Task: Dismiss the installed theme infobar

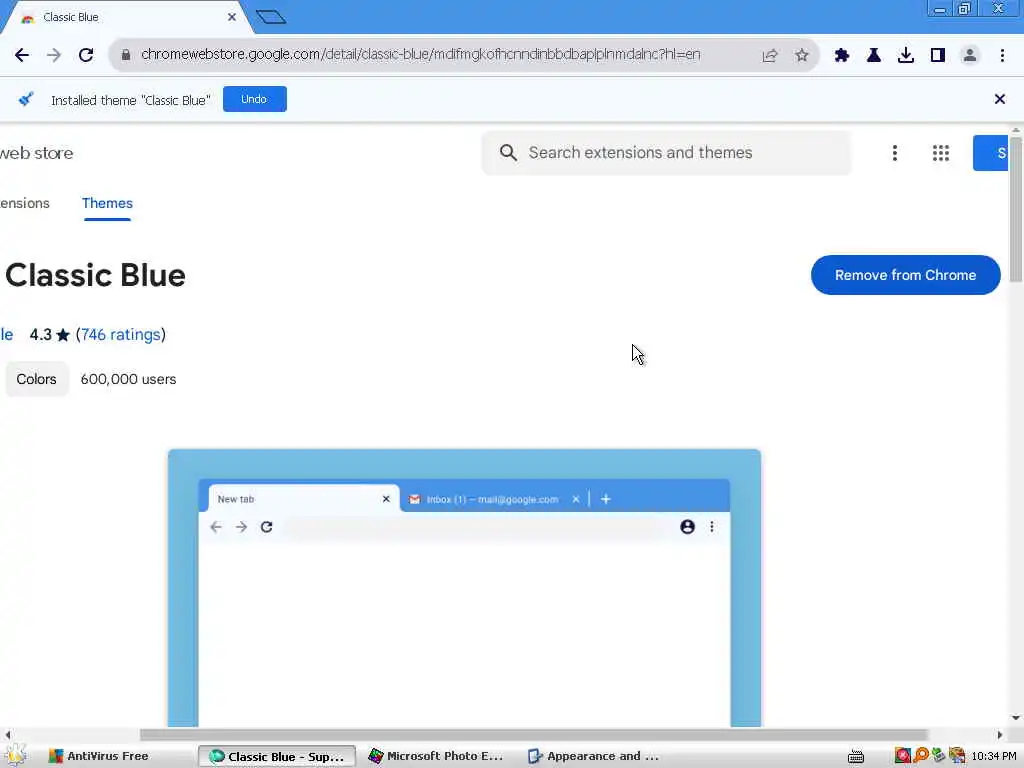Action: [1000, 99]
